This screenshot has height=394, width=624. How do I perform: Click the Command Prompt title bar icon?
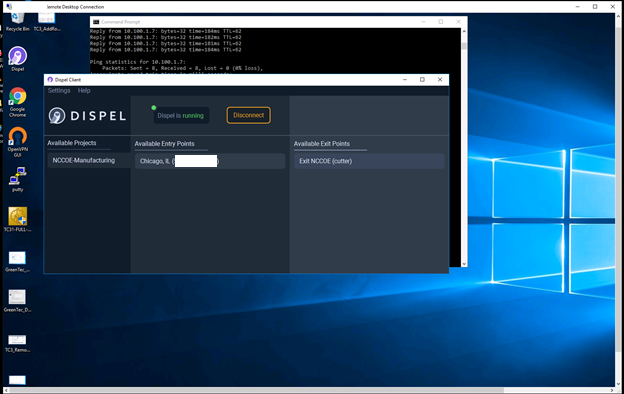pyautogui.click(x=96, y=22)
